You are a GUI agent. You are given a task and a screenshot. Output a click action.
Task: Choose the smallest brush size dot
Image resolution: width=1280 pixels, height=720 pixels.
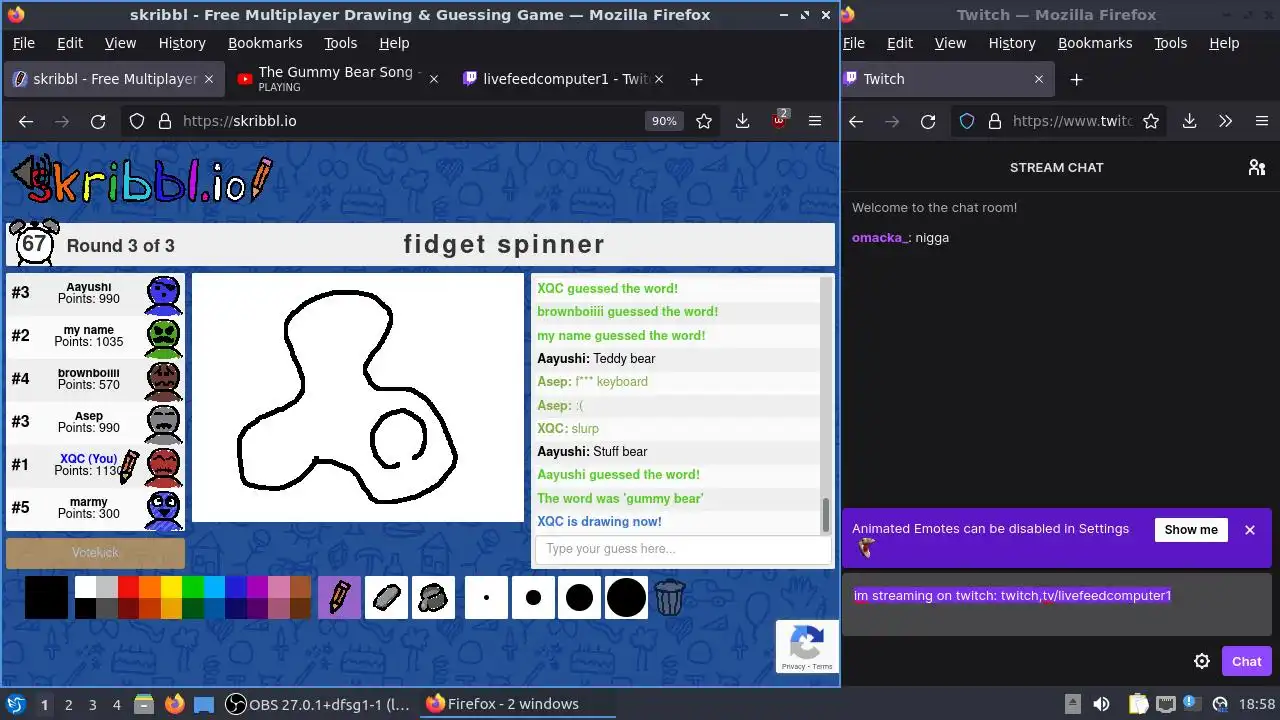click(x=487, y=597)
